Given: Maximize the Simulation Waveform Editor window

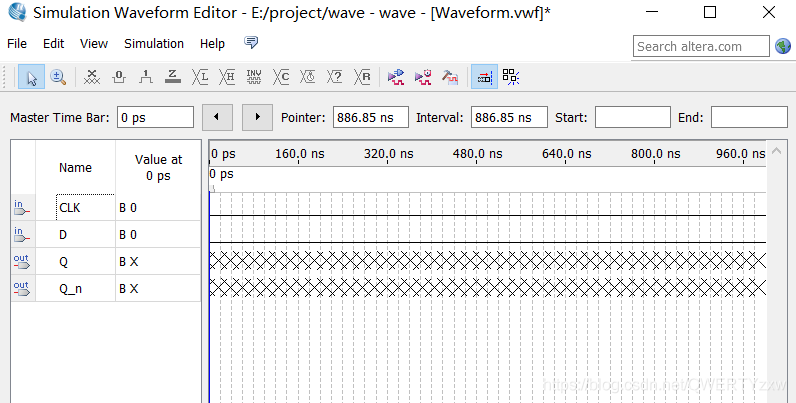Looking at the screenshot, I should [x=710, y=12].
